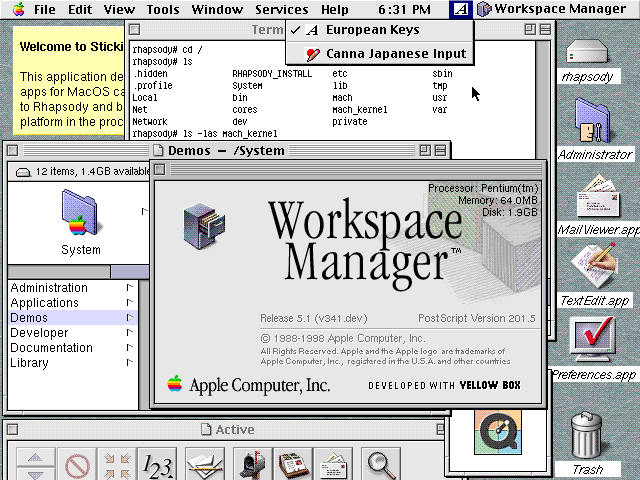The width and height of the screenshot is (640, 480).
Task: Open the Window menu
Action: (217, 9)
